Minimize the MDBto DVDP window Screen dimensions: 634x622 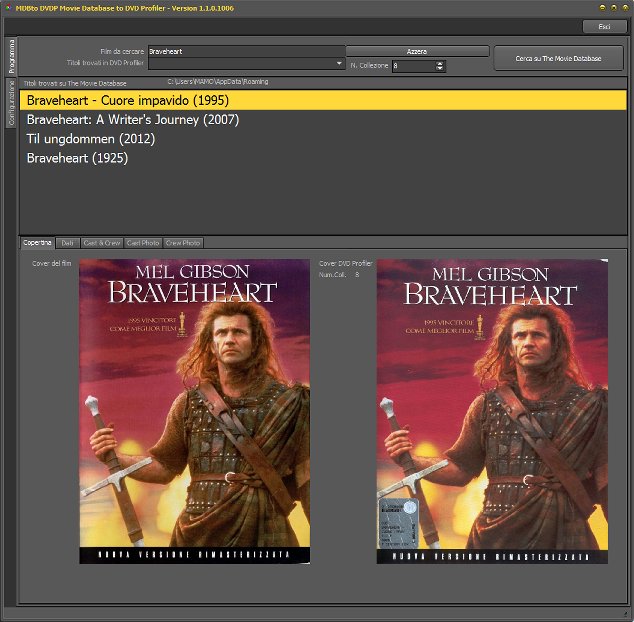[602, 7]
